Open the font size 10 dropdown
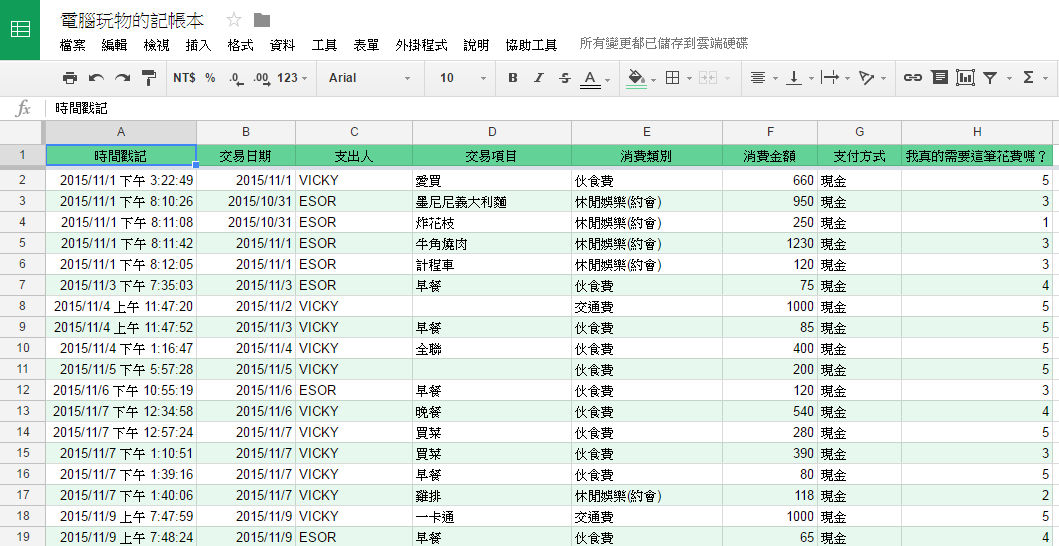The image size is (1059, 546). pos(463,78)
